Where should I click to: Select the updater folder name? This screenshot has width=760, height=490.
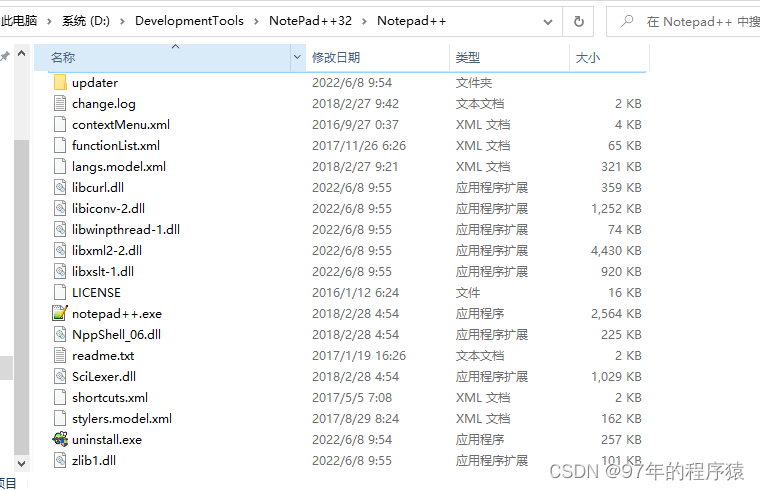(95, 83)
